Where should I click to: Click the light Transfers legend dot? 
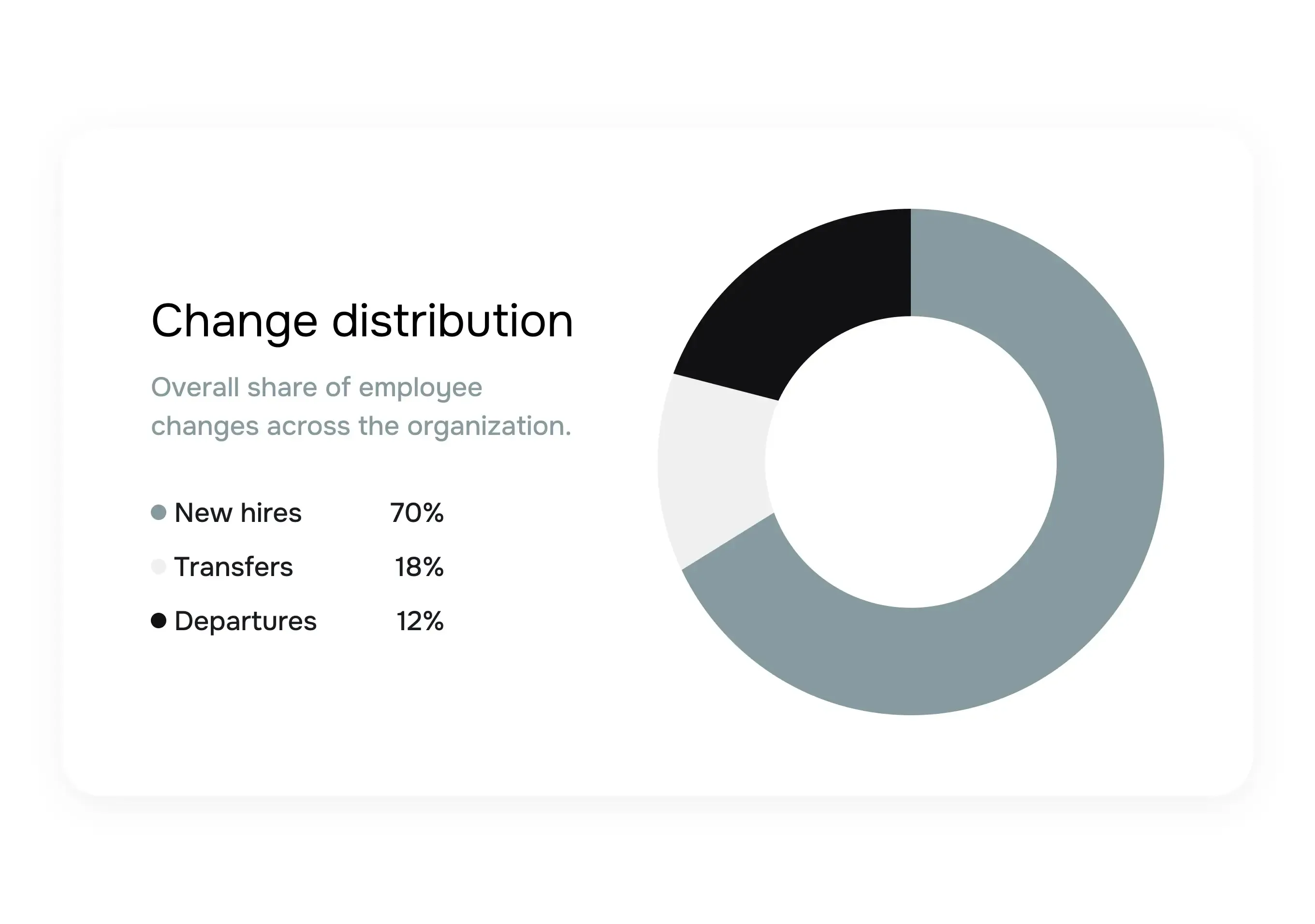tap(159, 567)
